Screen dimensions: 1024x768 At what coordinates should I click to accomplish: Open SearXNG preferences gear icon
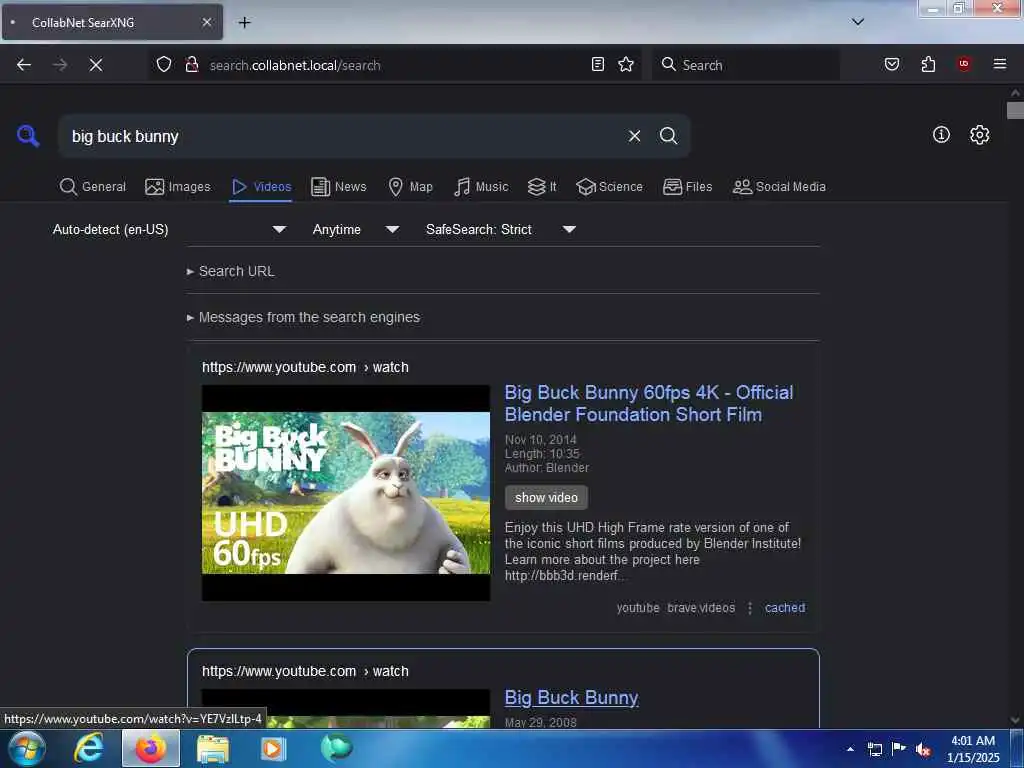980,135
